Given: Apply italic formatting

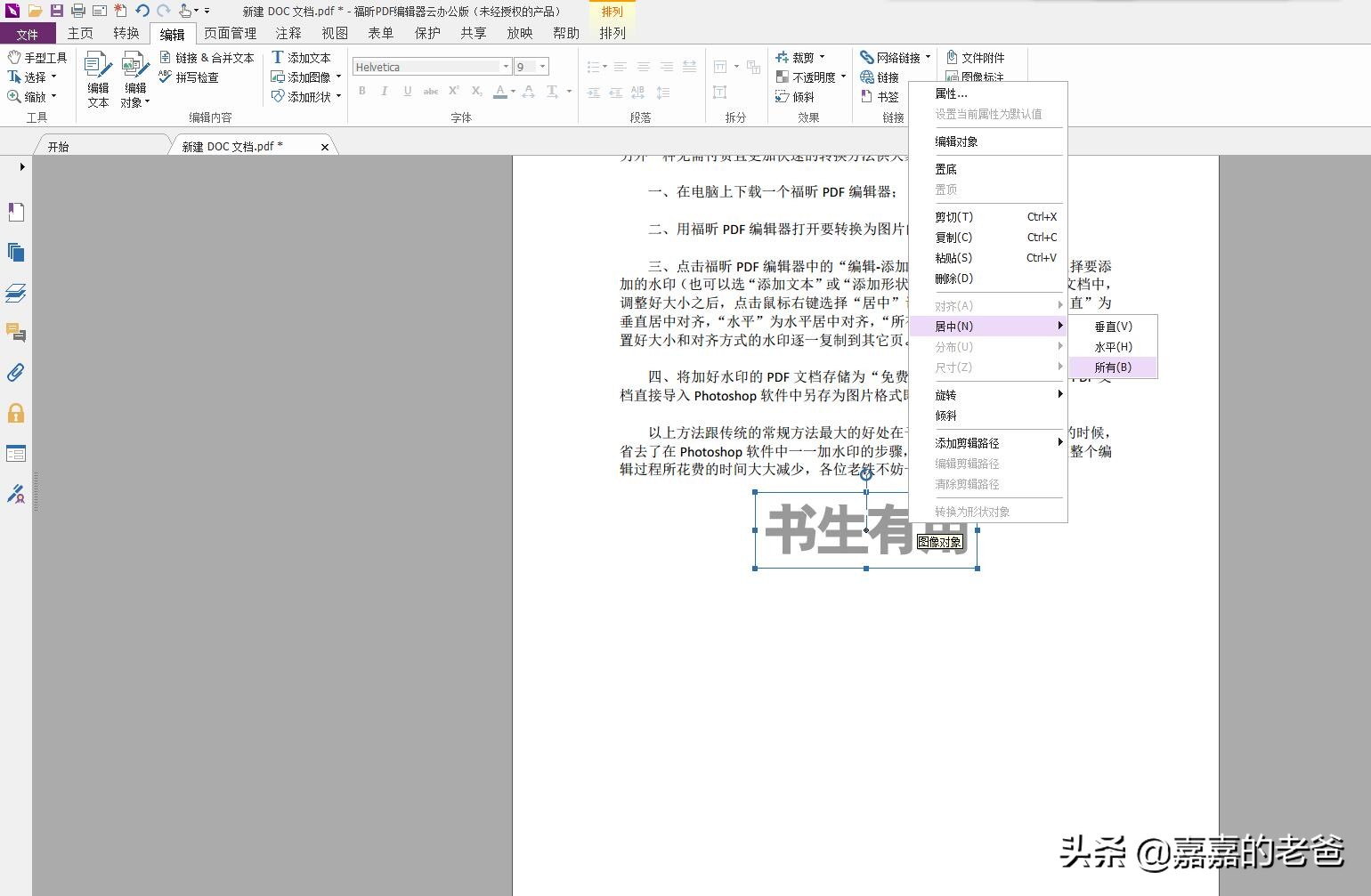Looking at the screenshot, I should [384, 91].
